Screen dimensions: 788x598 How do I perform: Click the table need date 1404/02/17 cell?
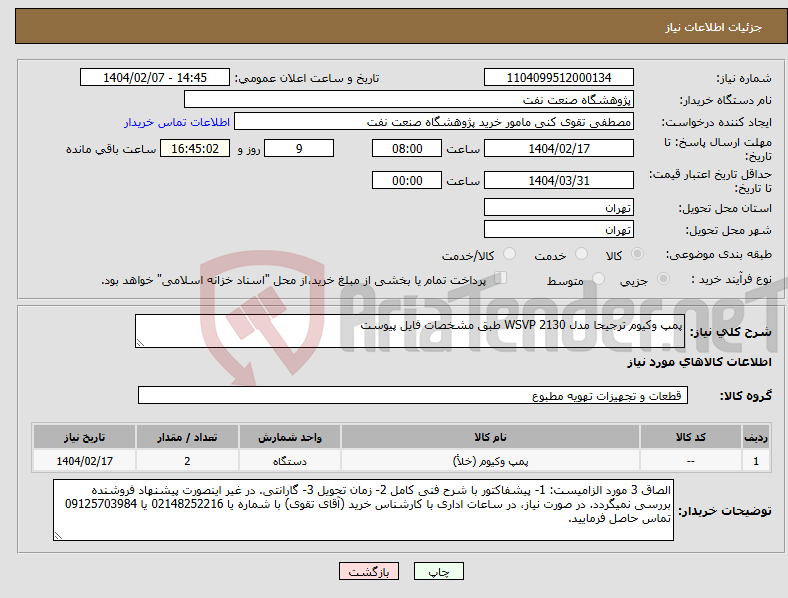(84, 460)
